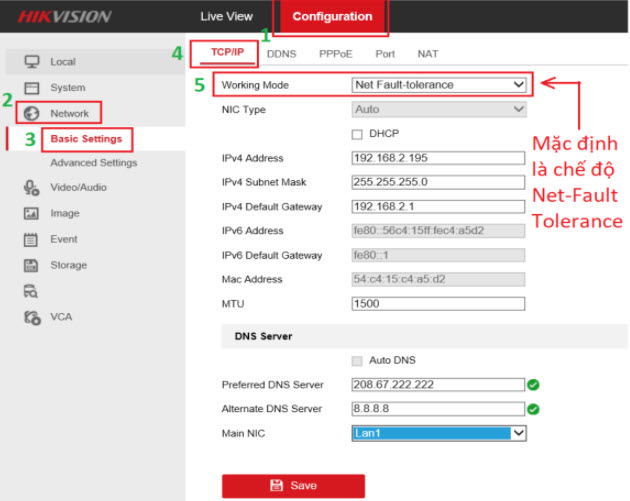Open Video/Audio settings icon
Image resolution: width=630 pixels, height=501 pixels.
[31, 188]
